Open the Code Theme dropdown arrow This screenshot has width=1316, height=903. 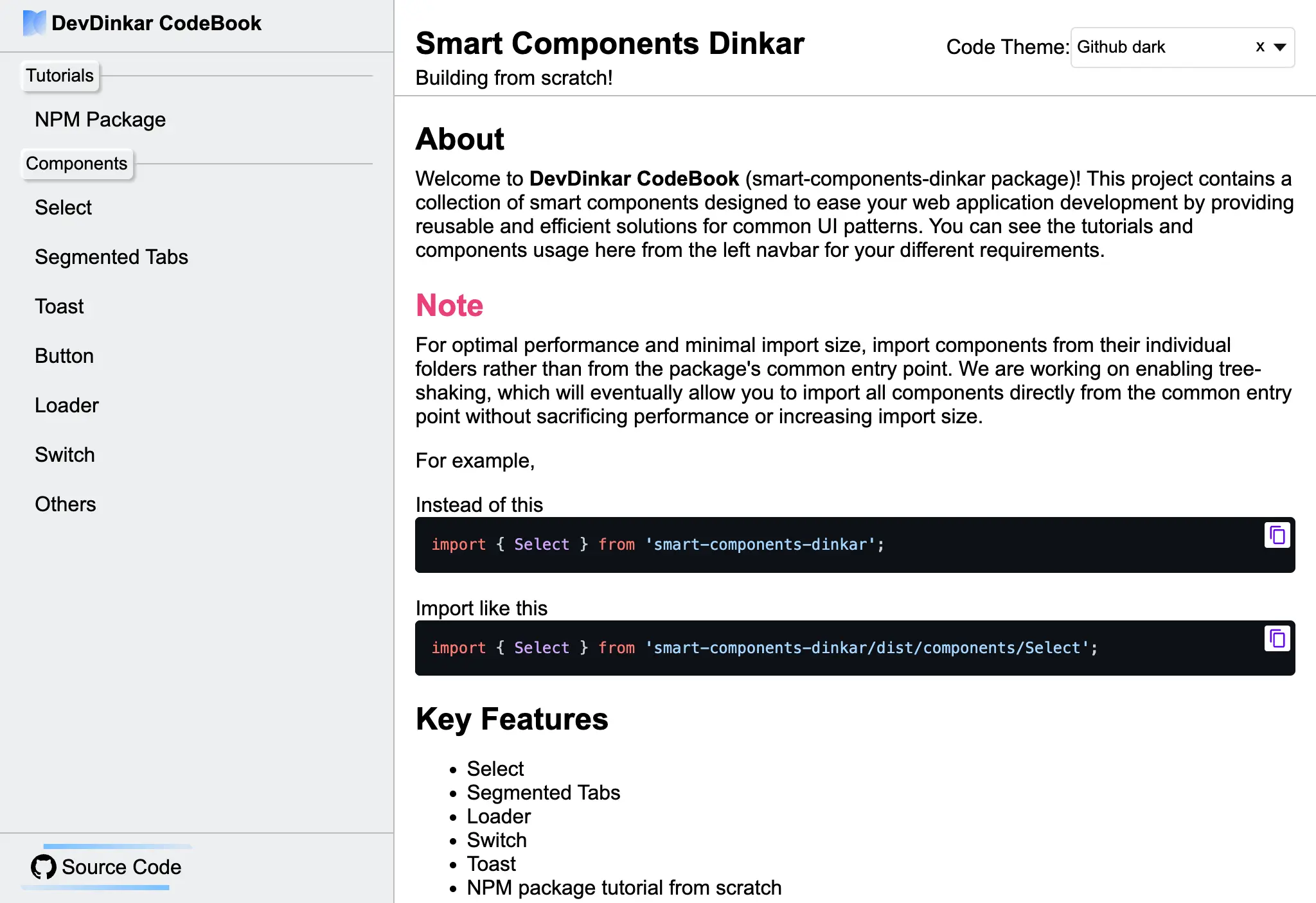click(x=1281, y=48)
